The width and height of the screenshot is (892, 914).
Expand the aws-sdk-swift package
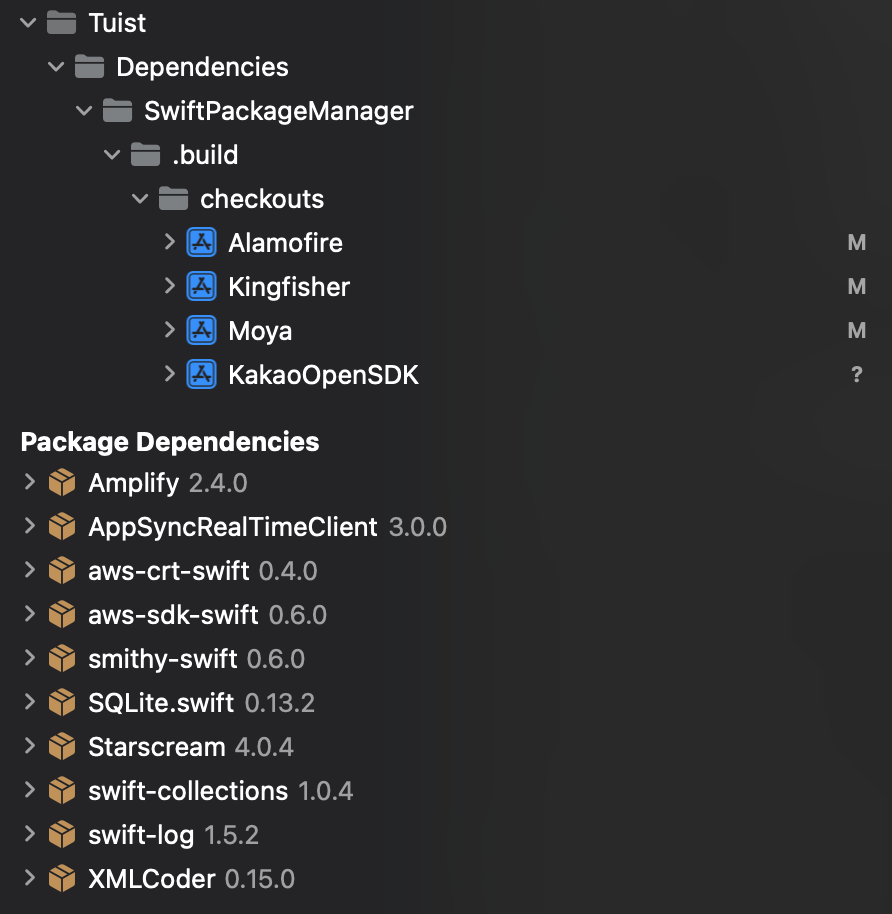click(30, 614)
